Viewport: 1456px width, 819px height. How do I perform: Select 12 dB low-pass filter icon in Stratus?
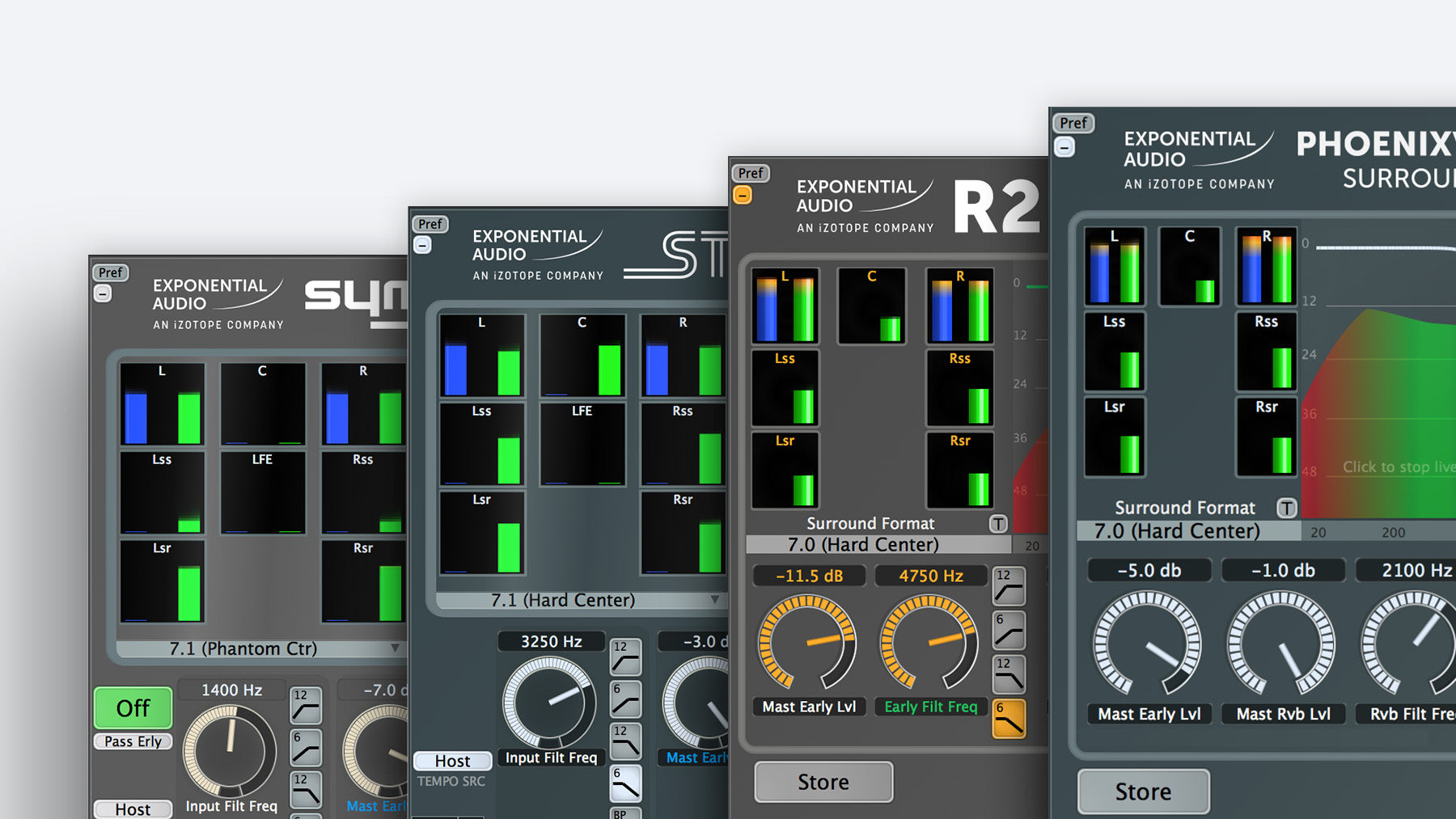[x=625, y=741]
